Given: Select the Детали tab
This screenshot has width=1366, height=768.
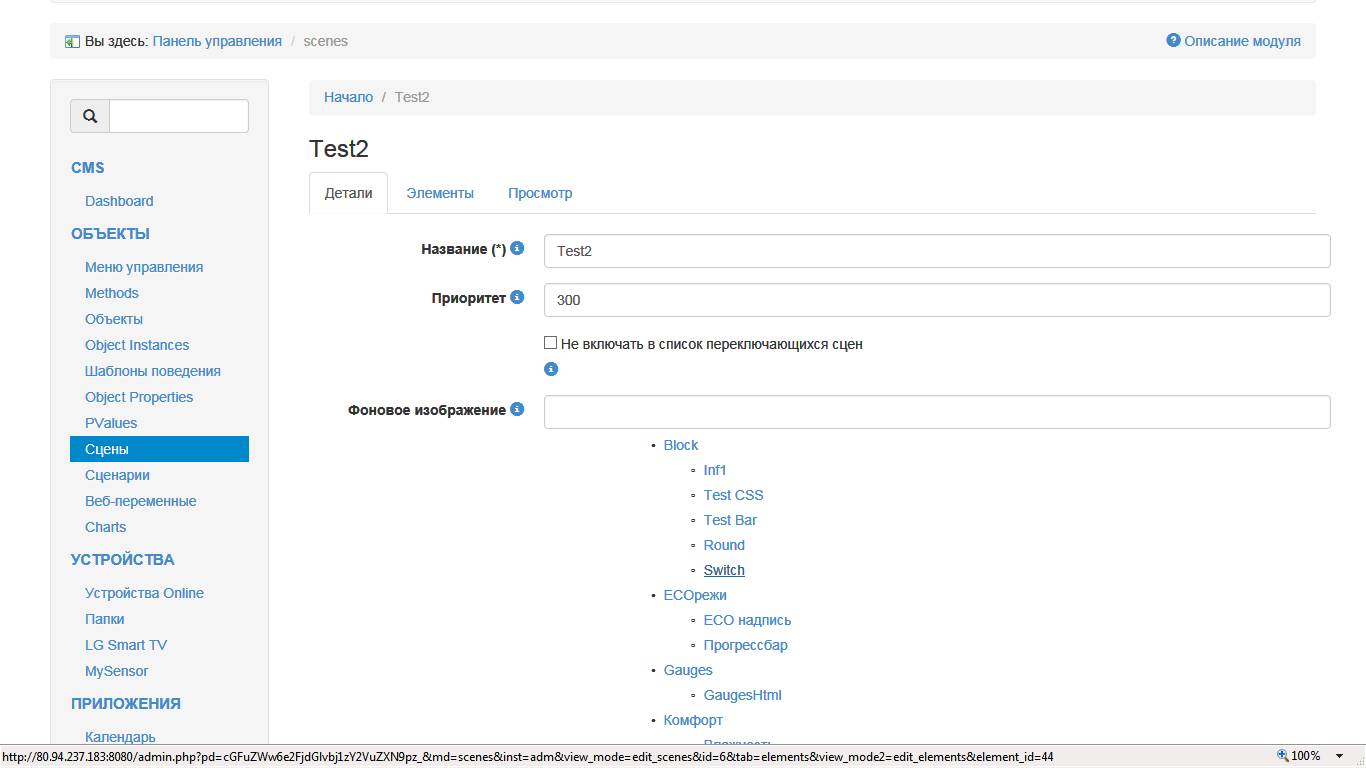Looking at the screenshot, I should [348, 193].
